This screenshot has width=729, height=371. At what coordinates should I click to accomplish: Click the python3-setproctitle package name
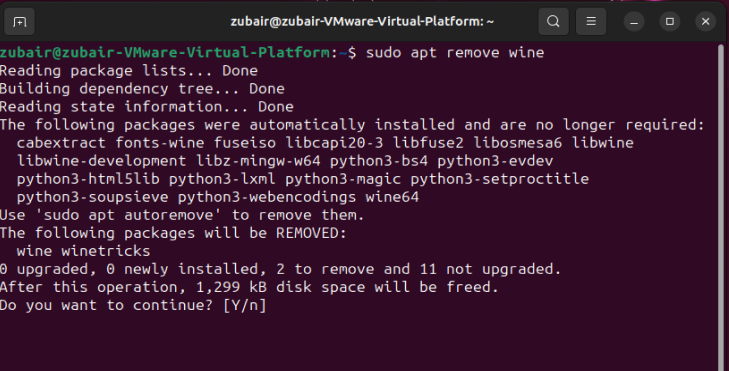click(500, 179)
